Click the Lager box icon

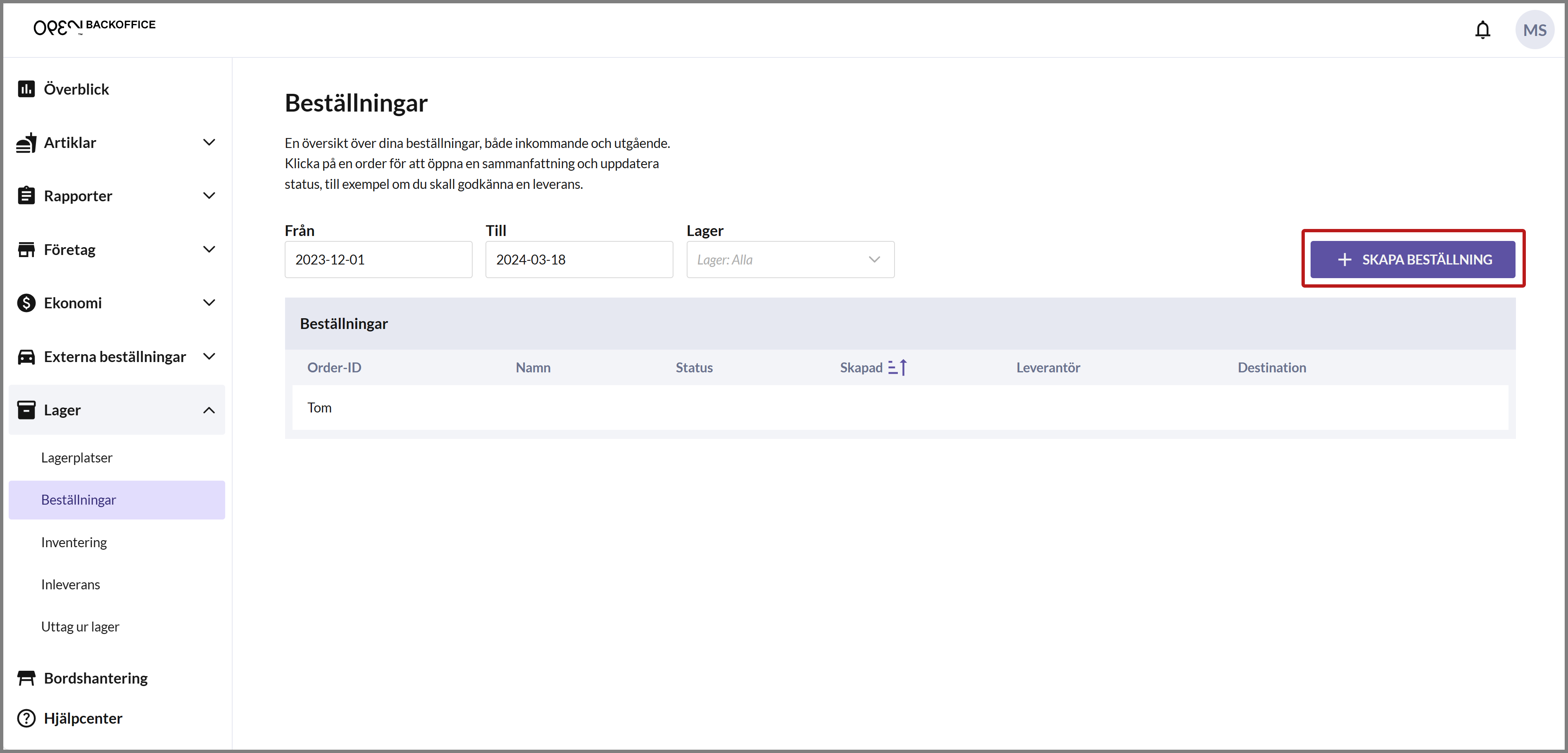[26, 410]
